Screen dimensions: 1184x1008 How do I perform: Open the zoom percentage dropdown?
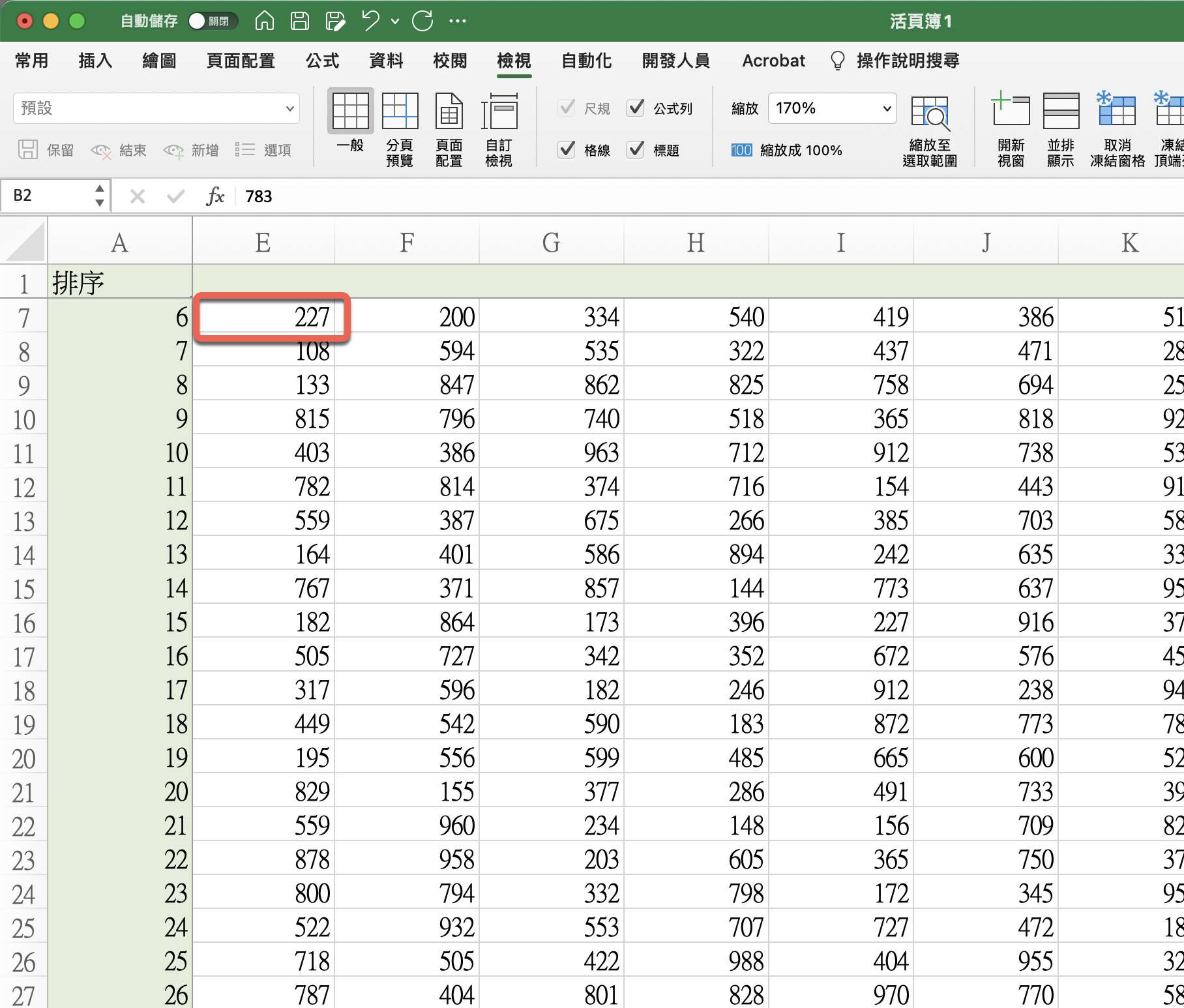(x=886, y=108)
